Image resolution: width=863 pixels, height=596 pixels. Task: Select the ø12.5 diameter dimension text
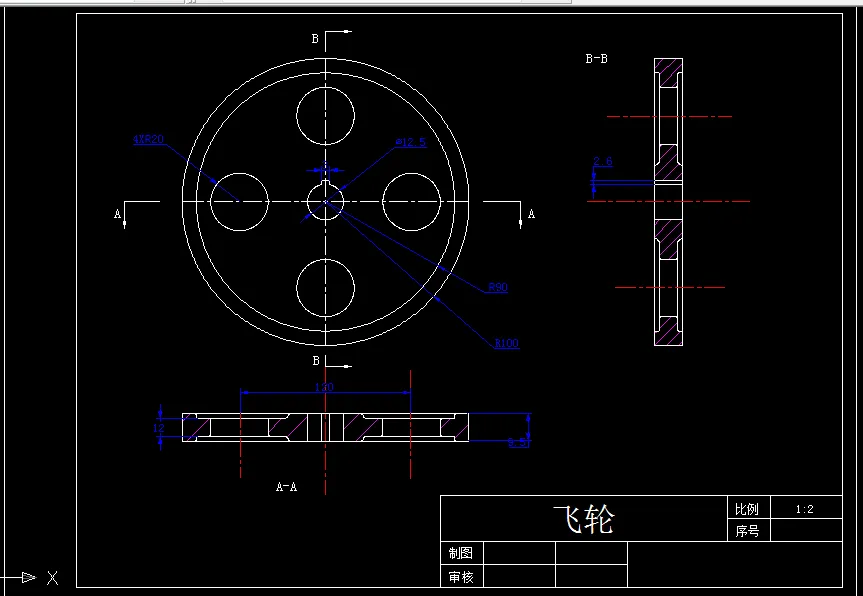click(x=411, y=143)
